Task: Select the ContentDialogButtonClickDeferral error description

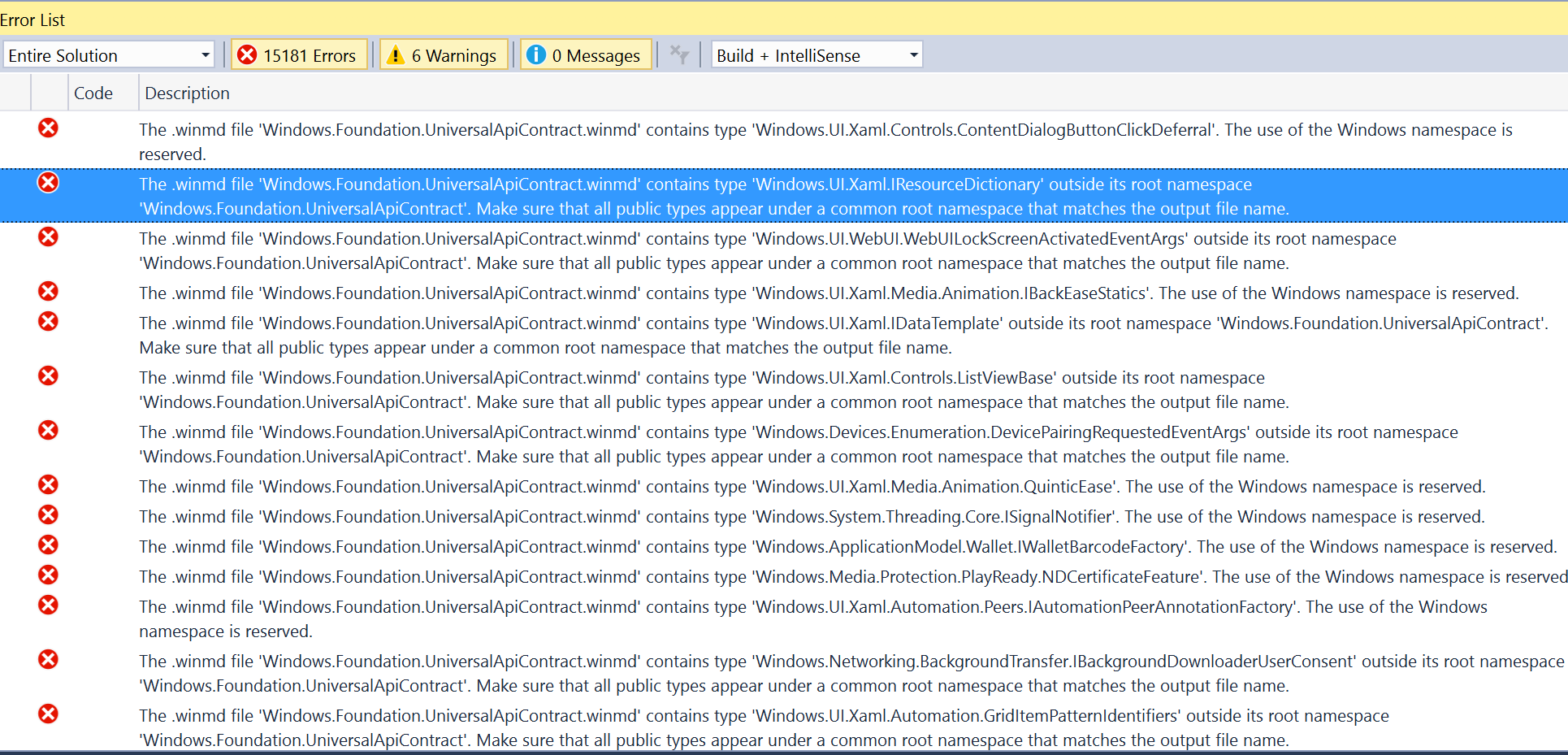Action: click(825, 141)
